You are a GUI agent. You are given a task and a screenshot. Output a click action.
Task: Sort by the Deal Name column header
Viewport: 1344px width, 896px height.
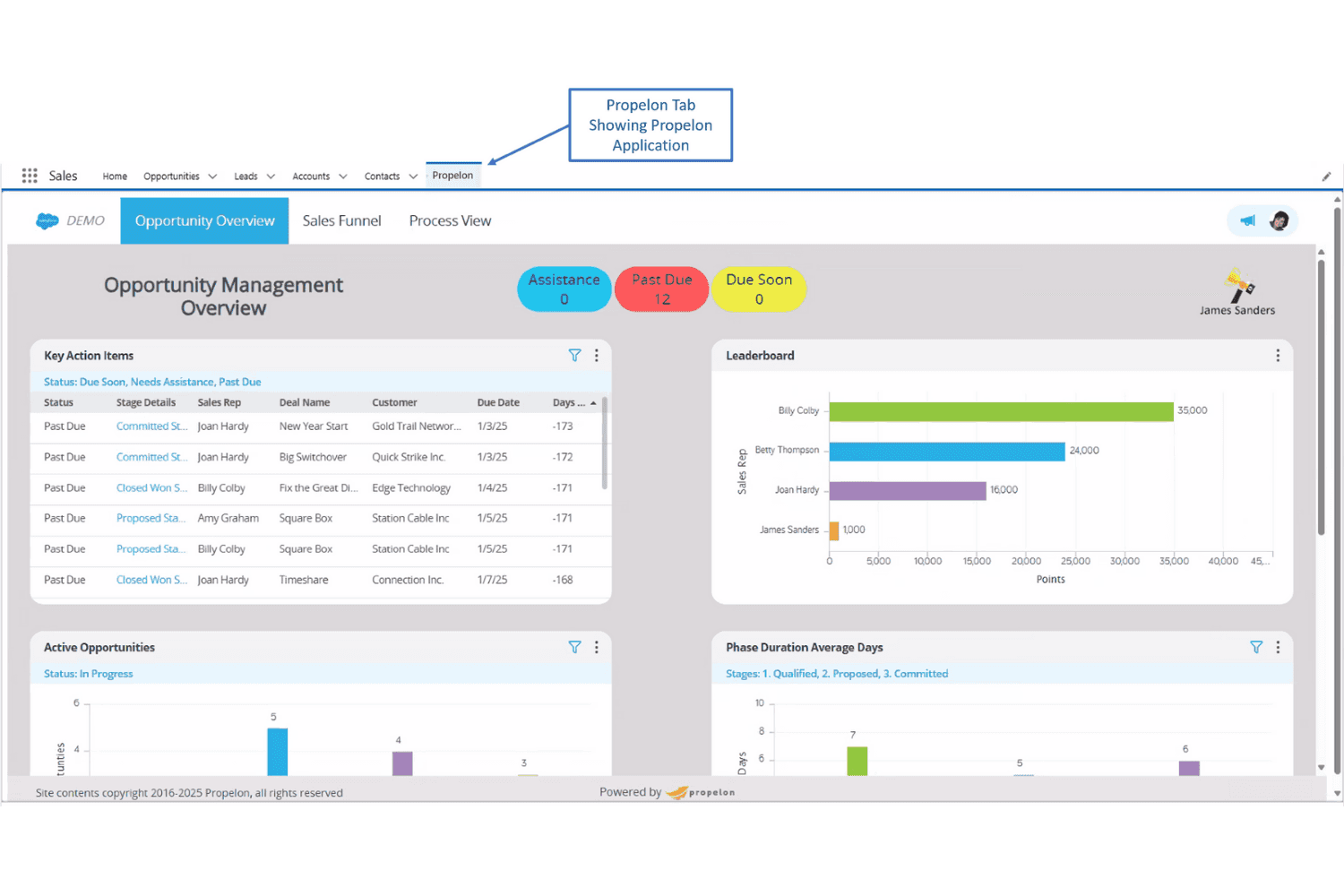[305, 403]
